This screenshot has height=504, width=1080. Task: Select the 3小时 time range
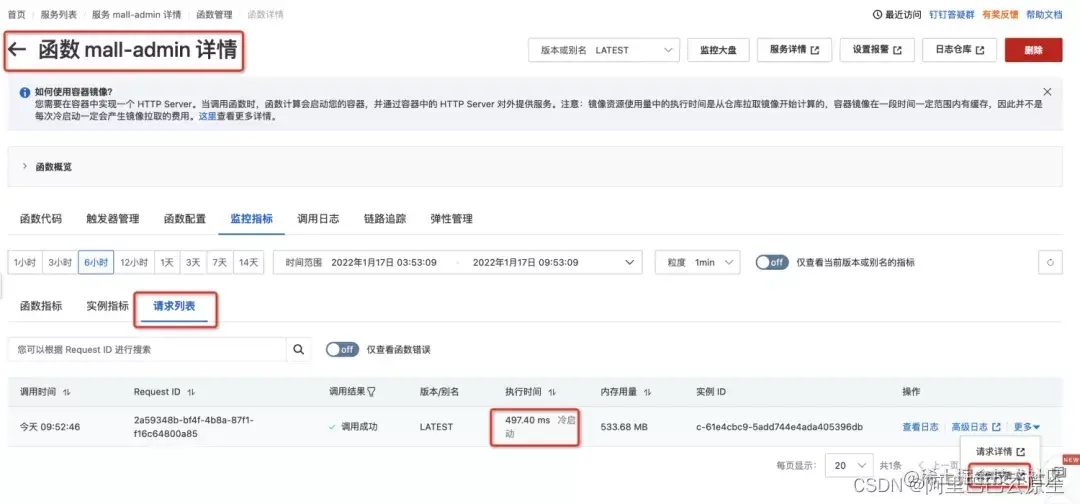point(60,262)
